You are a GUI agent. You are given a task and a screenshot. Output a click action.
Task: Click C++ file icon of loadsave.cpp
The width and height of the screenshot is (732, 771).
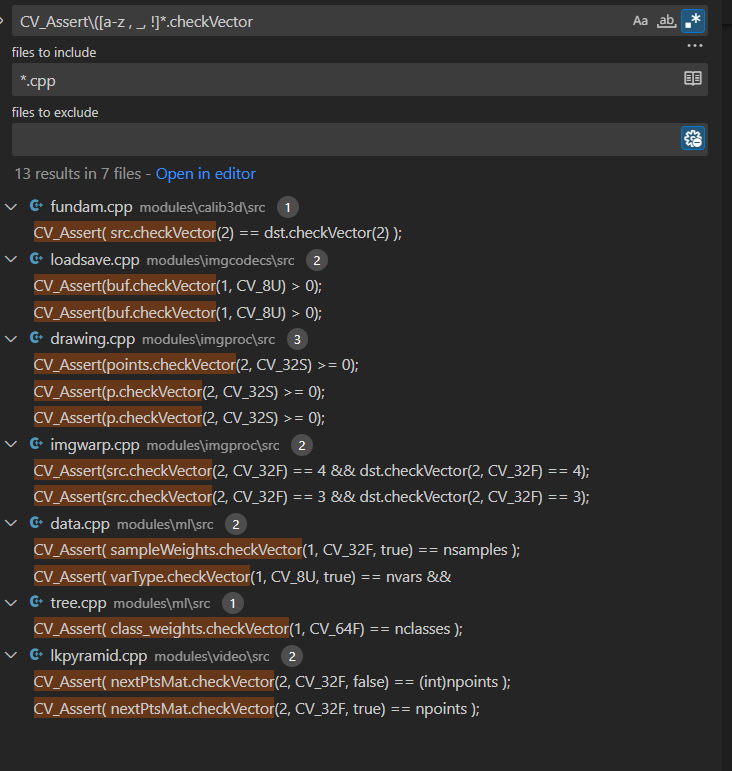click(36, 258)
